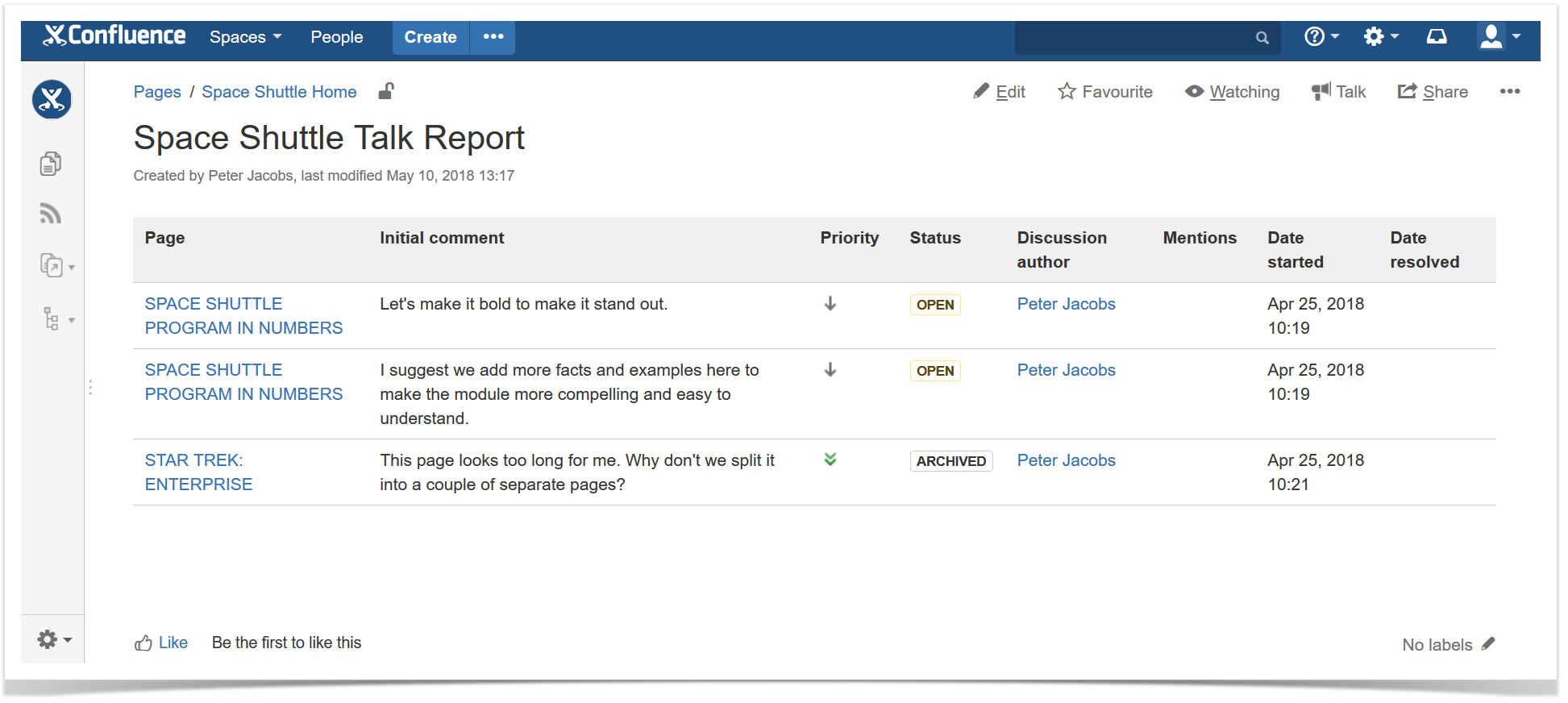Open the Pages sidebar icon
This screenshot has height=703, width=1568.
50,164
